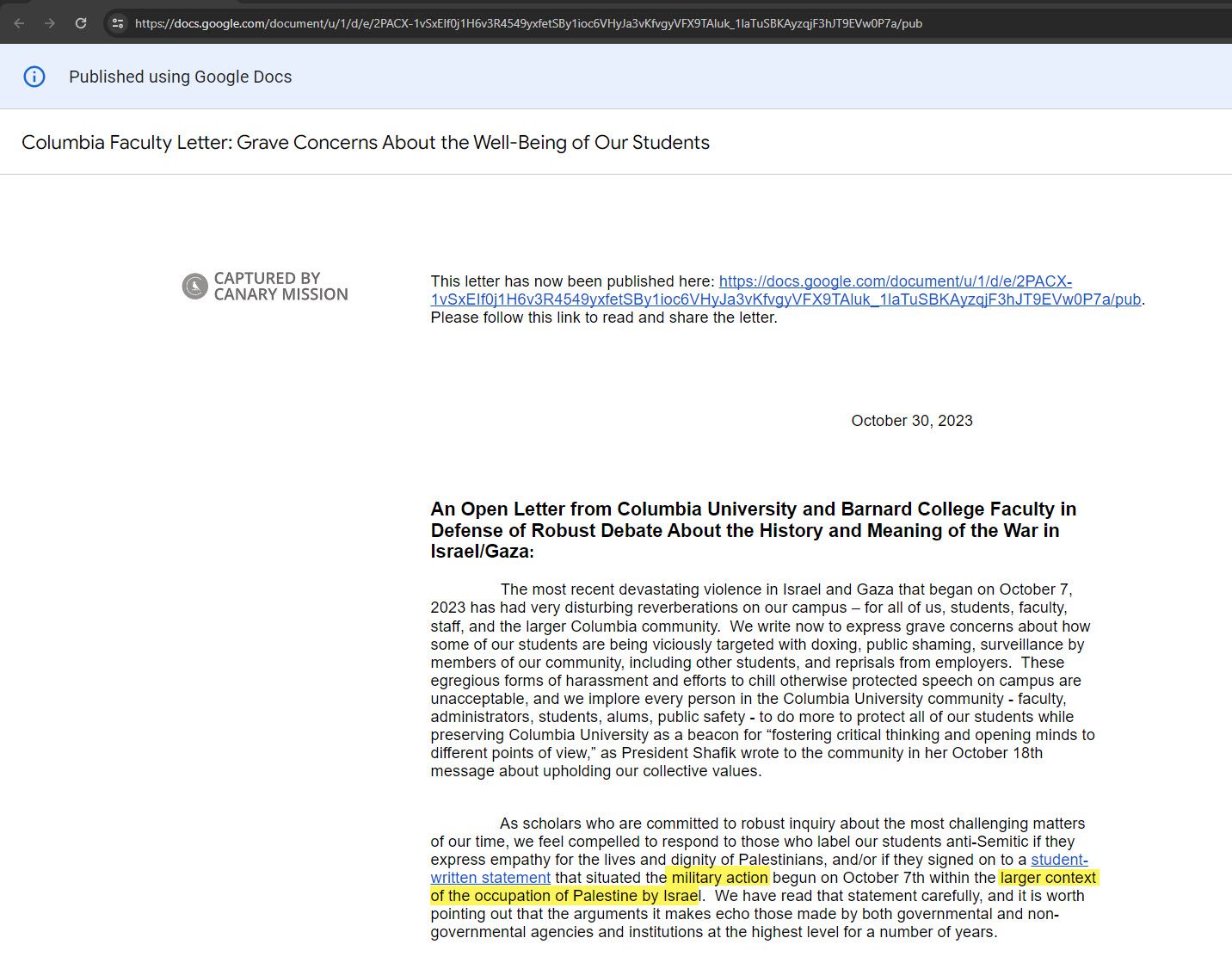The image size is (1232, 969).
Task: Click the /pub link ending in the letter text
Action: tap(1127, 299)
